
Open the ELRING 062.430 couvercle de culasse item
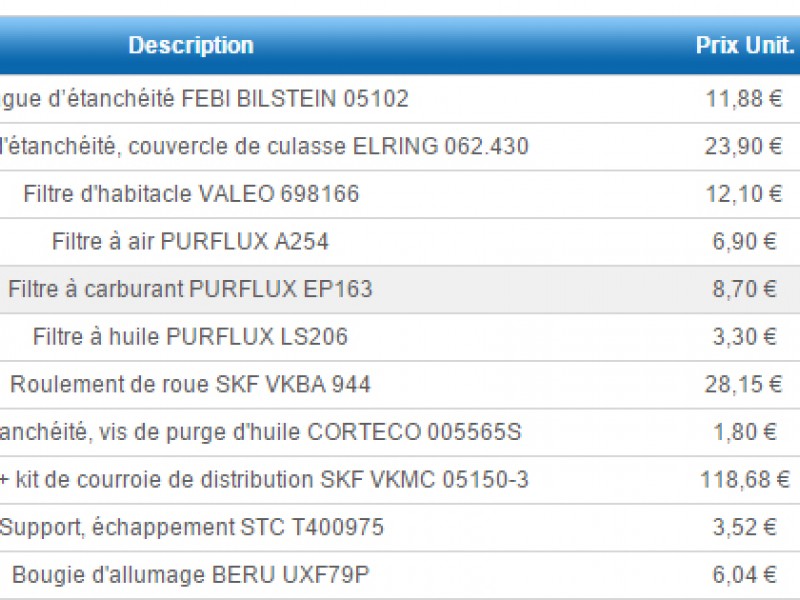tap(264, 147)
